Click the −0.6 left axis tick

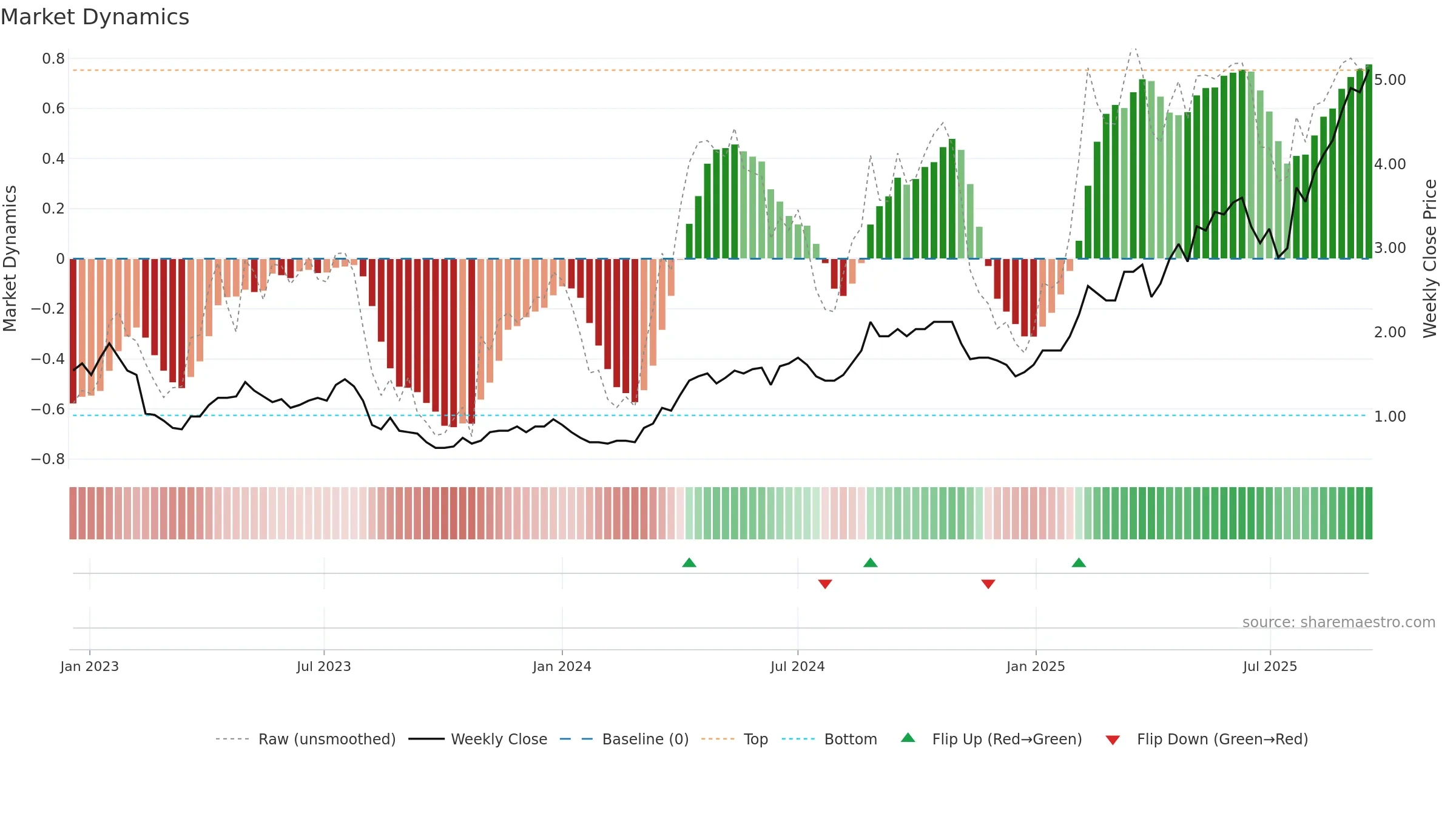48,409
